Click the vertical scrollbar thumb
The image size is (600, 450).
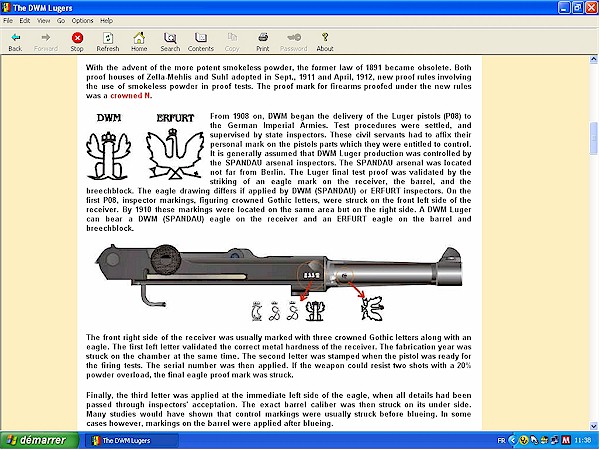tap(593, 139)
